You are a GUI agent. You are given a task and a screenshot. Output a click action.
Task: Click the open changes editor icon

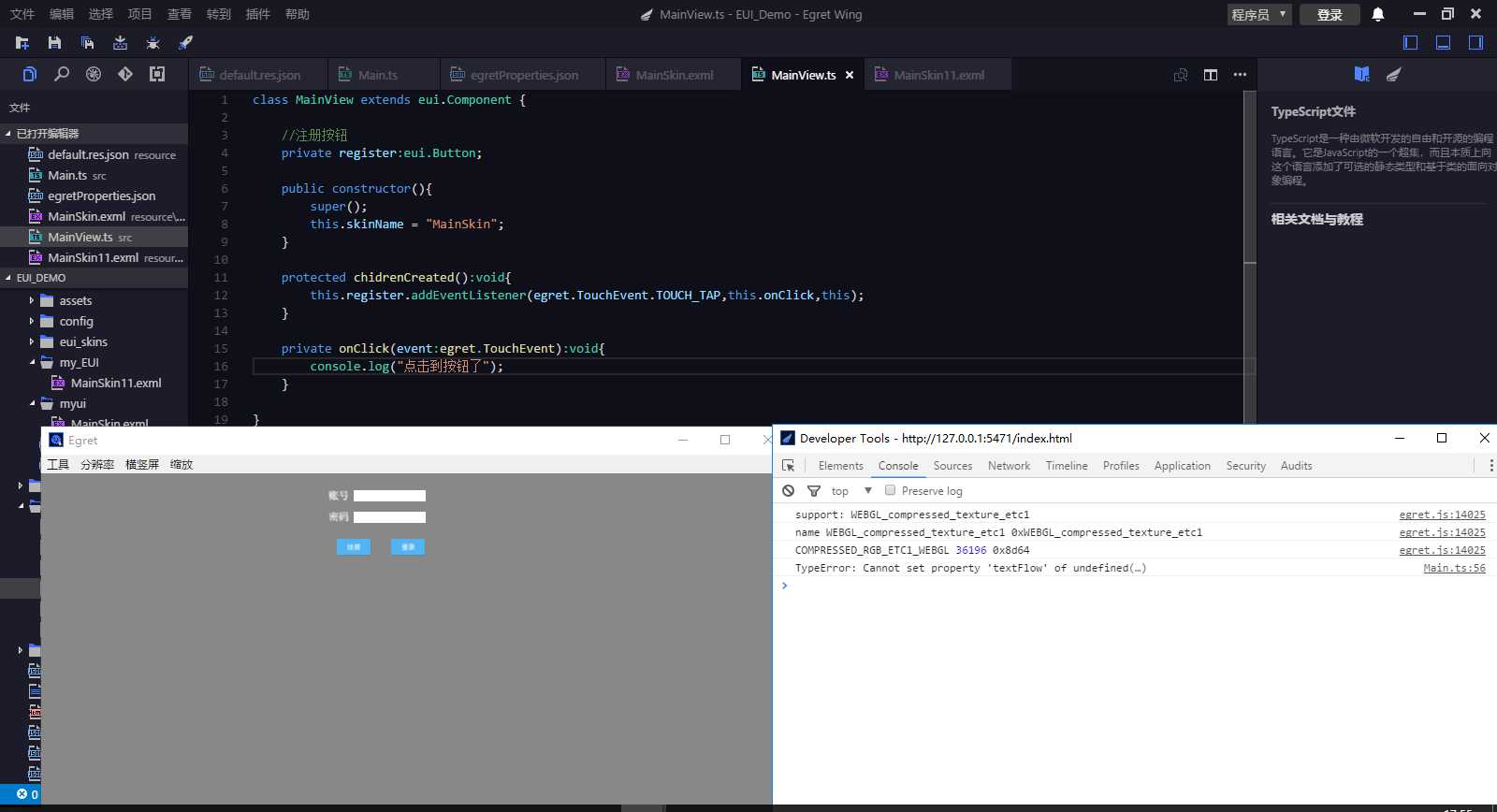[1181, 75]
